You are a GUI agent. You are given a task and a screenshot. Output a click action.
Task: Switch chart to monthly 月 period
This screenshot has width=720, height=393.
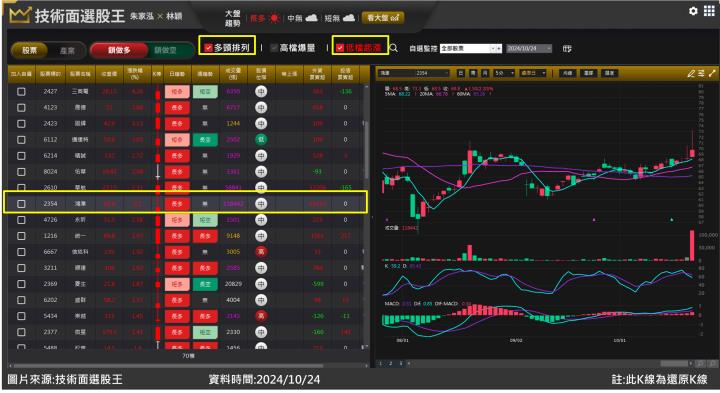tap(485, 73)
